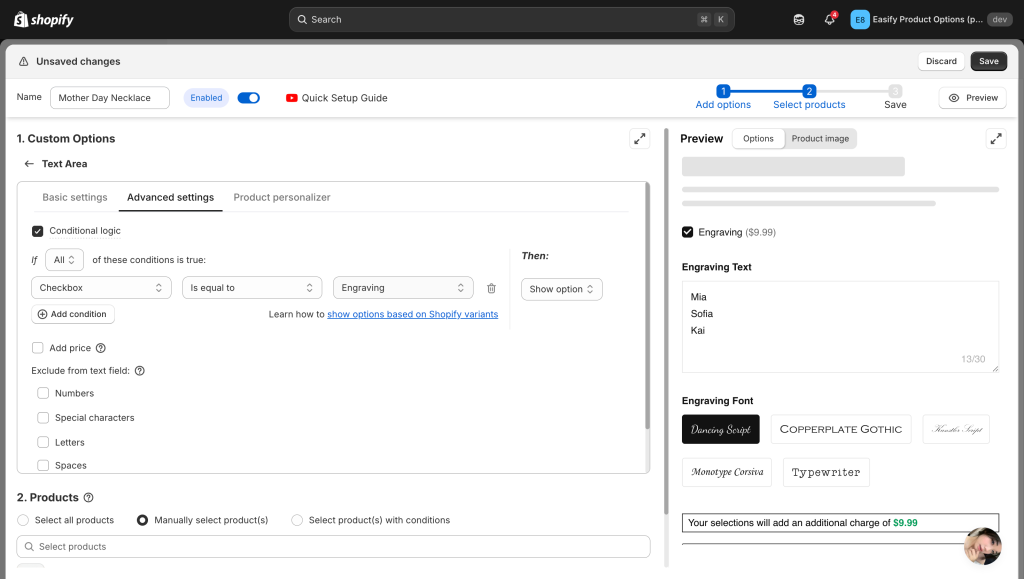Image resolution: width=1024 pixels, height=579 pixels.
Task: Expand the Preview panel to fullscreen
Action: 995,139
